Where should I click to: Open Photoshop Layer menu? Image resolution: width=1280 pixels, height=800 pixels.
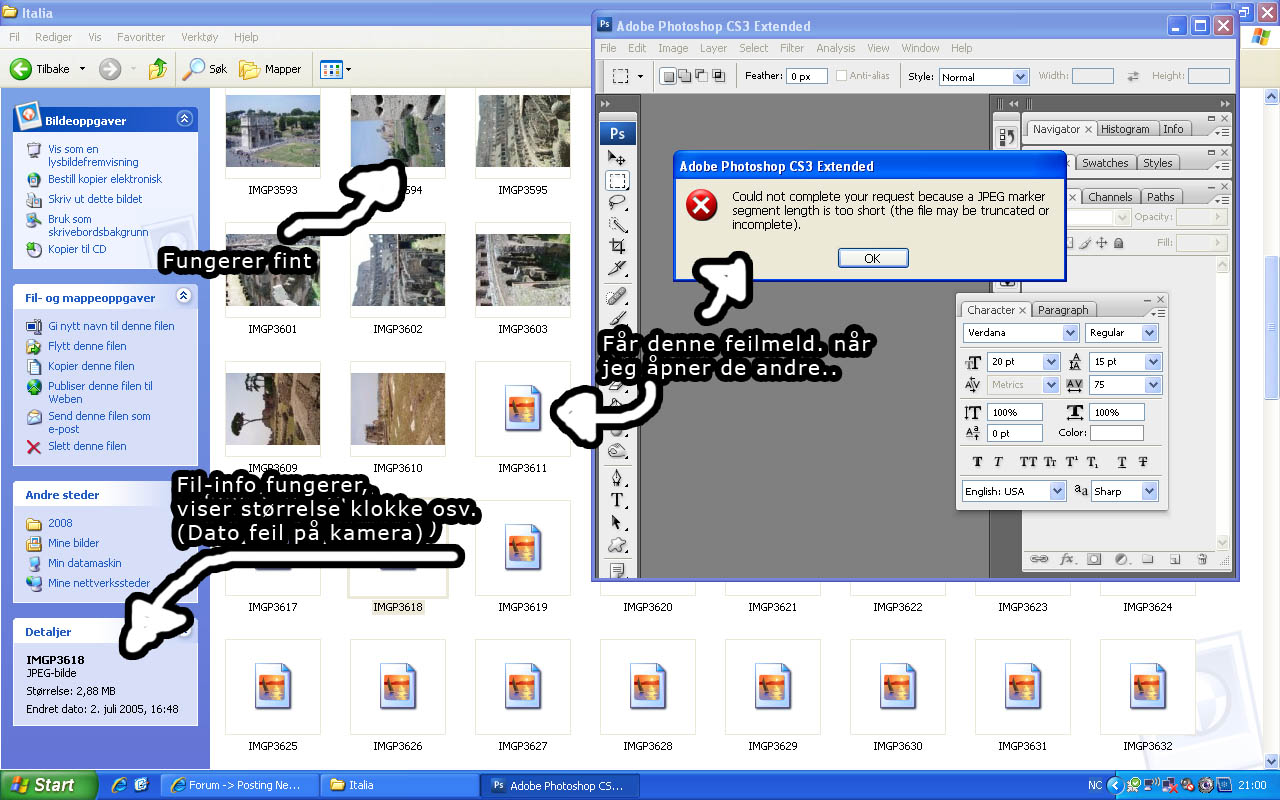(714, 48)
